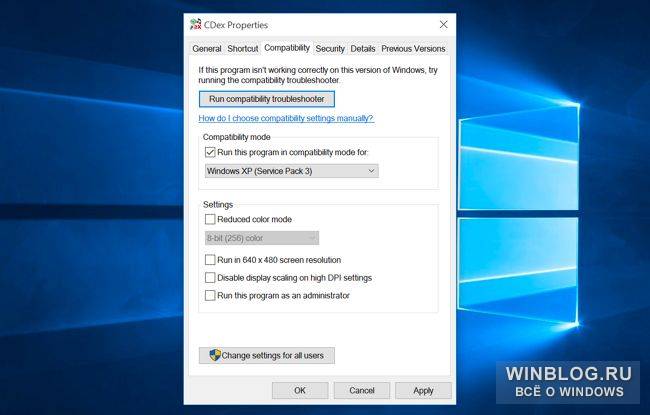
Task: Click the Cancel button
Action: (x=361, y=391)
